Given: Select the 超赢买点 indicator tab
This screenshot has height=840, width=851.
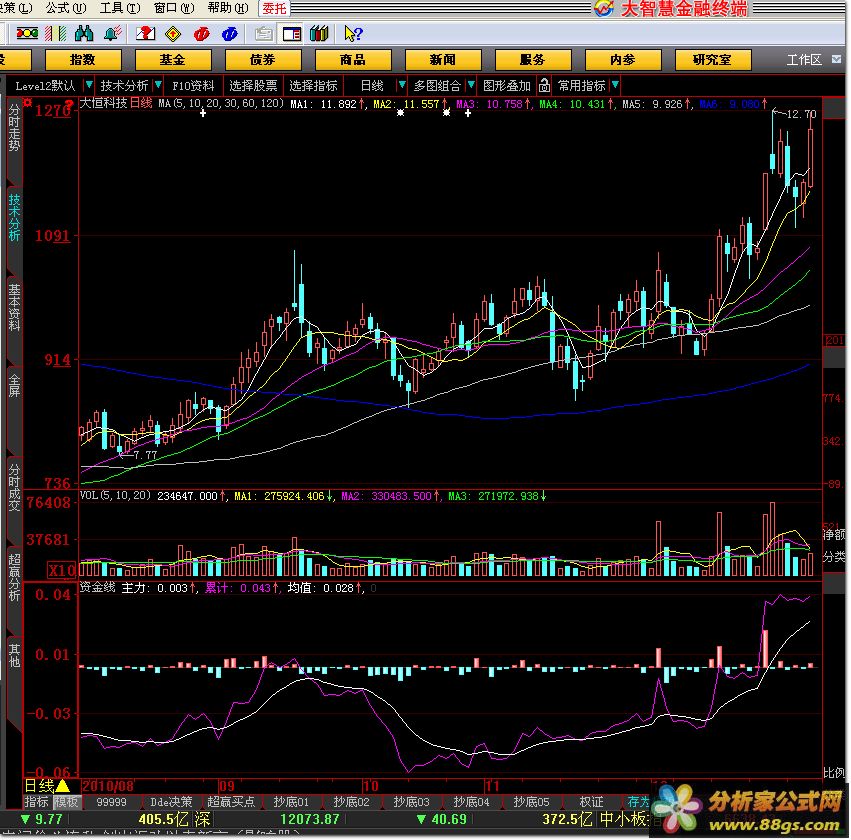Looking at the screenshot, I should click(231, 801).
